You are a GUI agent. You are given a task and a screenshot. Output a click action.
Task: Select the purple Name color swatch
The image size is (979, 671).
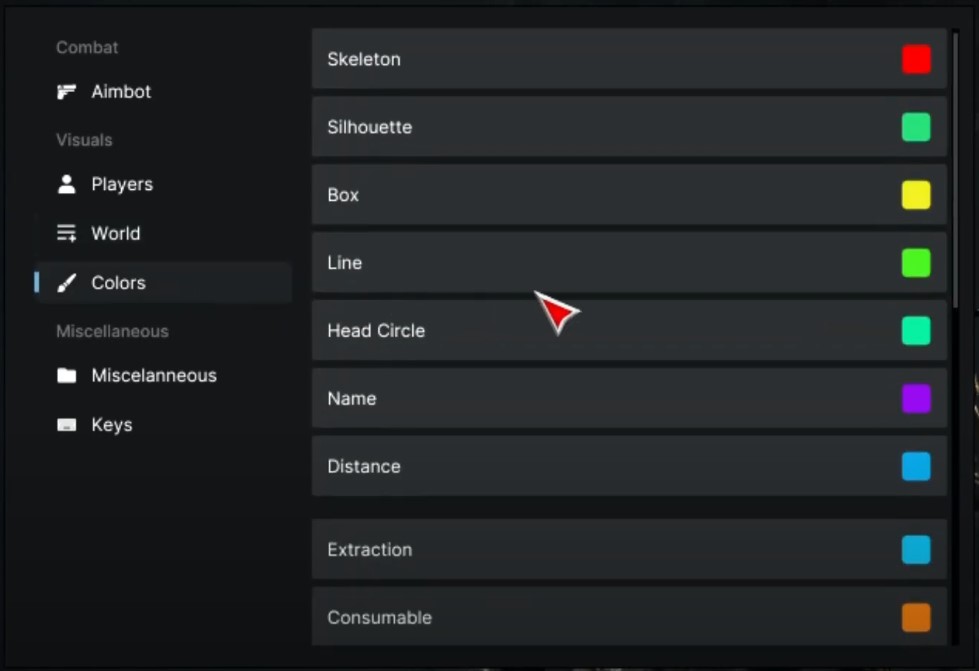(916, 399)
